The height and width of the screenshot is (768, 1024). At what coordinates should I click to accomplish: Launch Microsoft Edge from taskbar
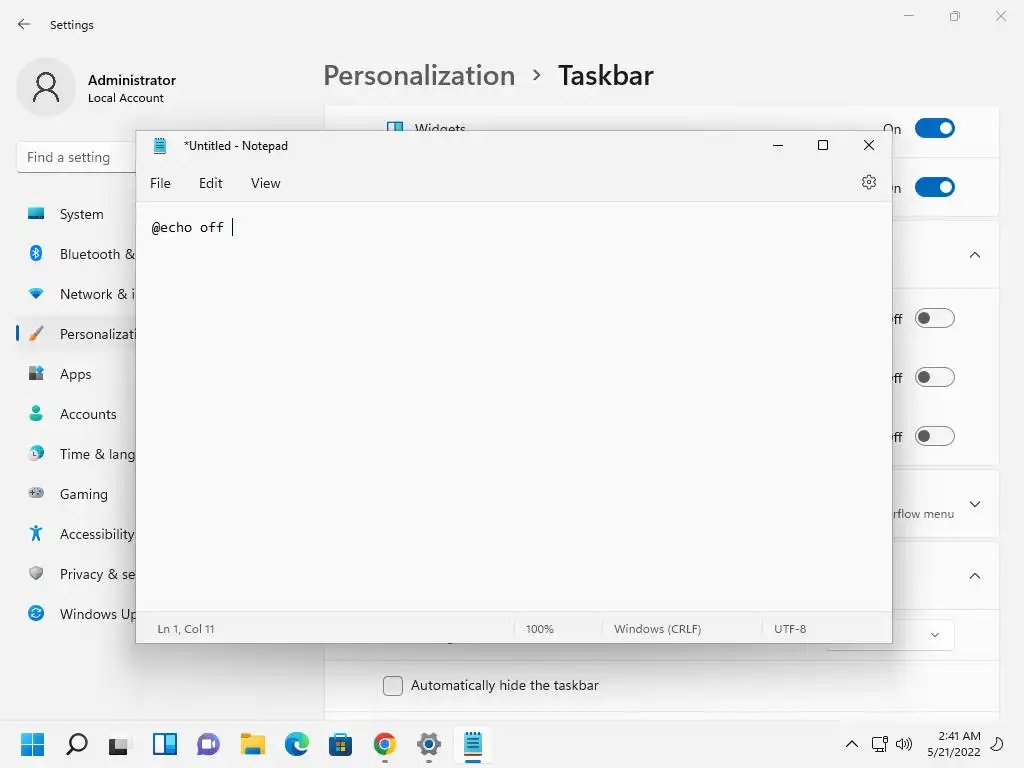tap(296, 744)
